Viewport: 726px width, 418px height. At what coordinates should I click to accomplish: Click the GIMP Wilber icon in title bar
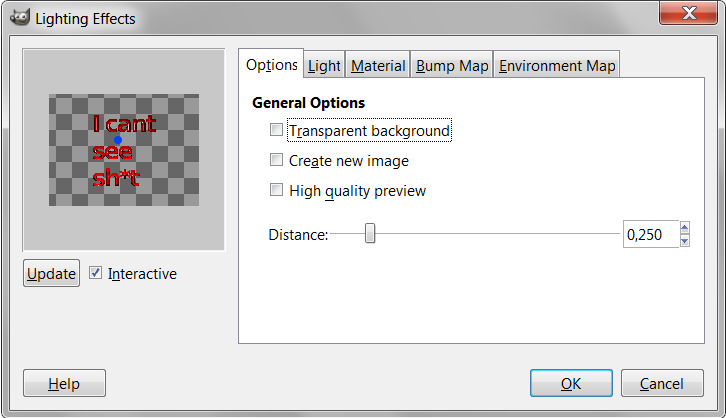point(19,17)
